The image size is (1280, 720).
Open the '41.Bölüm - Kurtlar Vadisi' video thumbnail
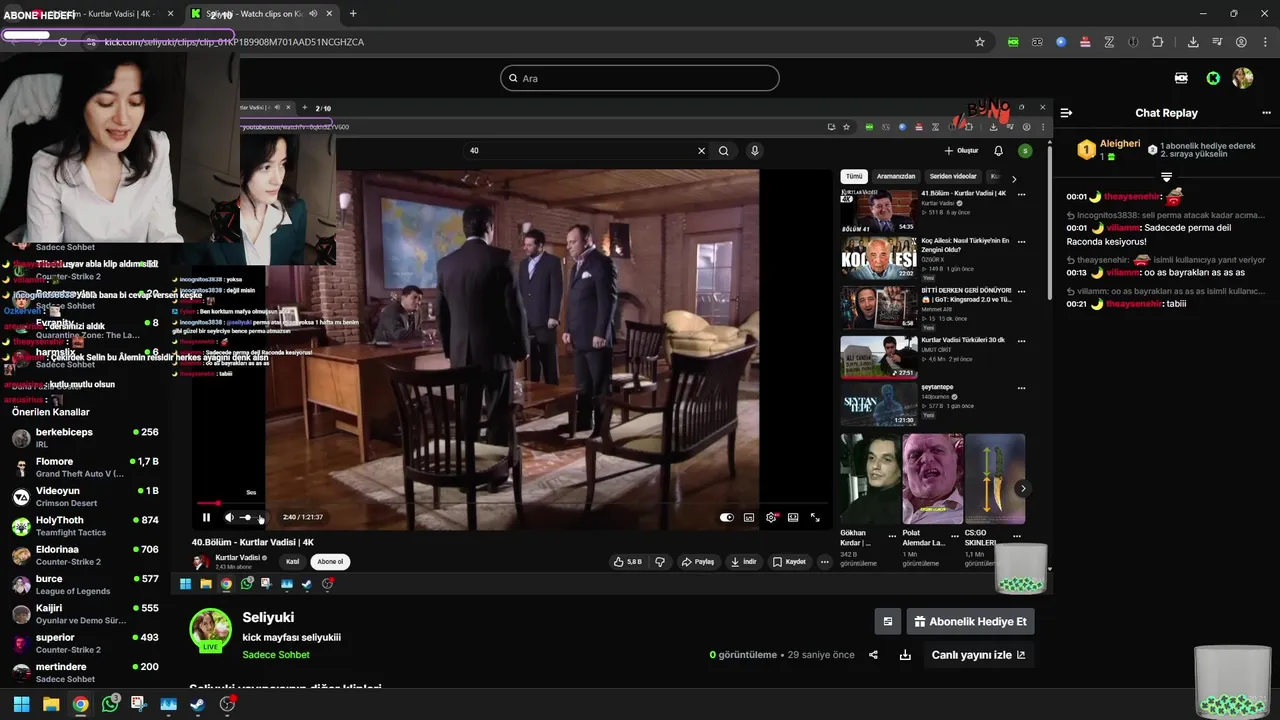click(x=878, y=210)
